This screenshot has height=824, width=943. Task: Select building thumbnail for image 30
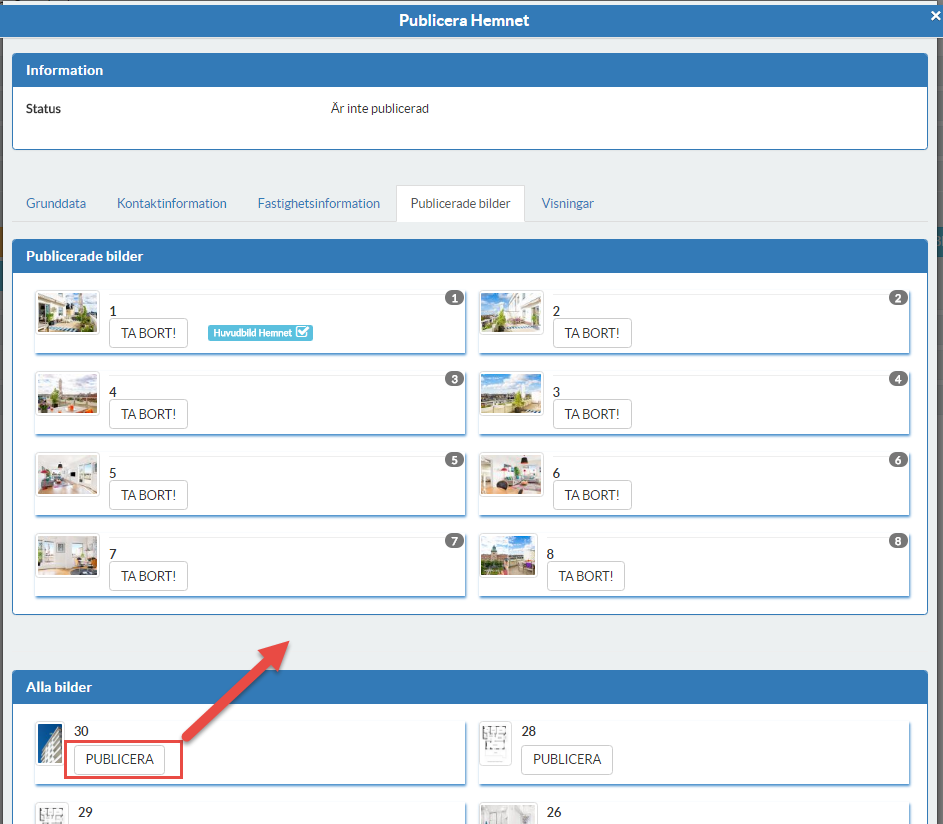coord(50,743)
